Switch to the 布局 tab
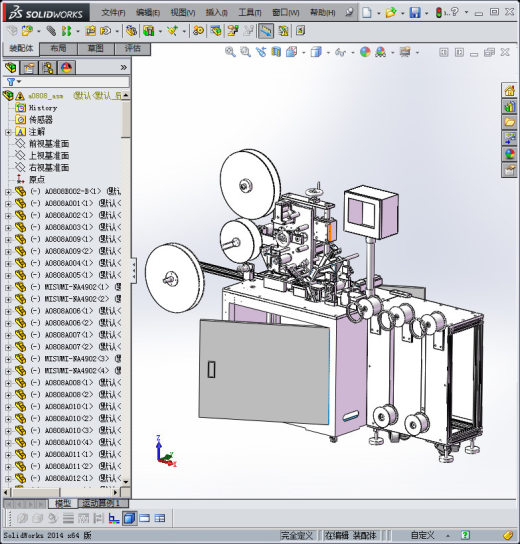Viewport: 520px width, 544px height. pyautogui.click(x=58, y=49)
